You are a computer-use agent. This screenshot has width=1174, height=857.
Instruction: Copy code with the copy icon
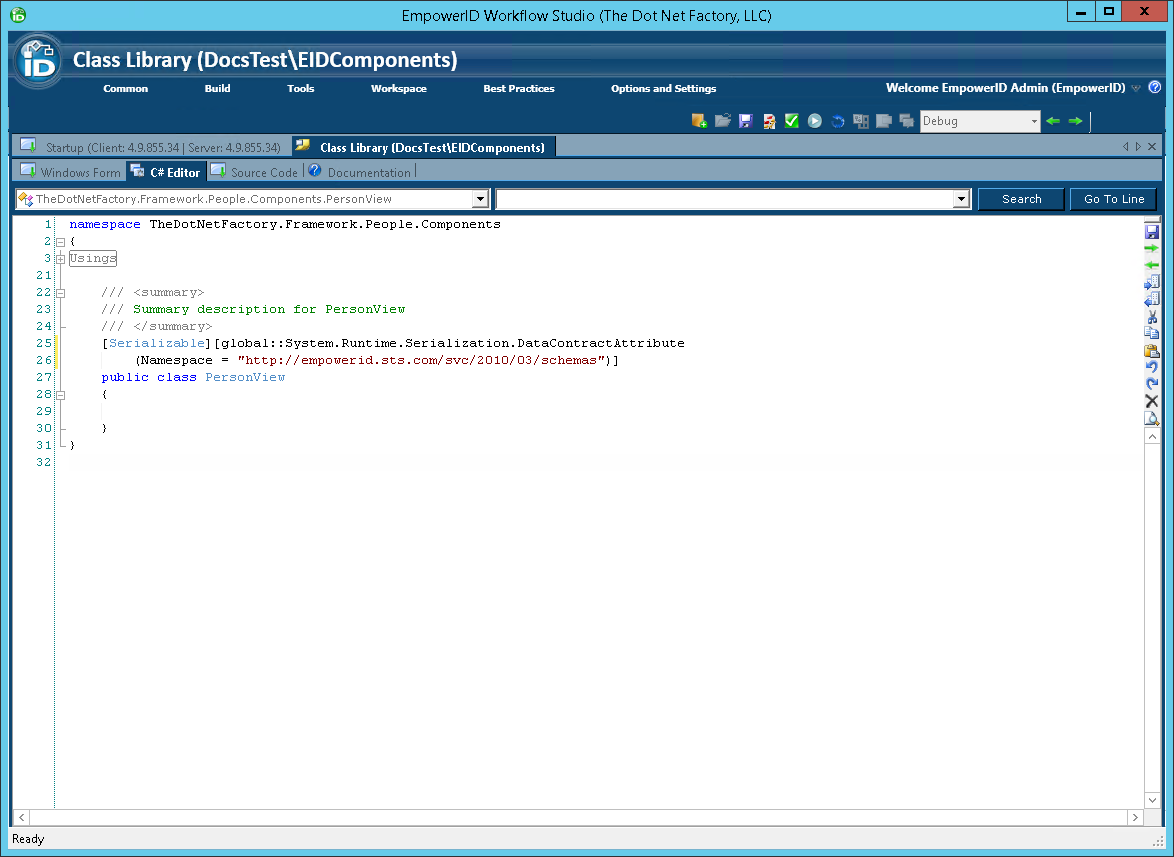coord(1151,334)
